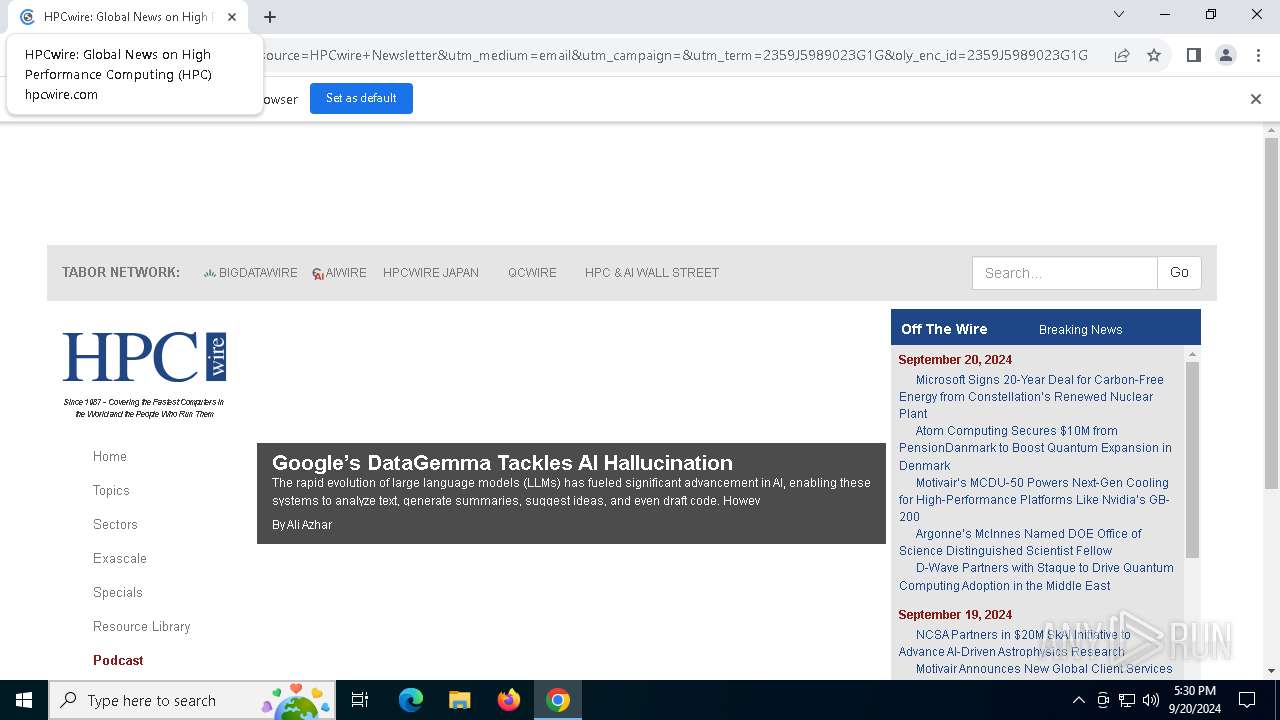The width and height of the screenshot is (1280, 720).
Task: Open HPC & AI WALL STREET link
Action: (x=652, y=273)
